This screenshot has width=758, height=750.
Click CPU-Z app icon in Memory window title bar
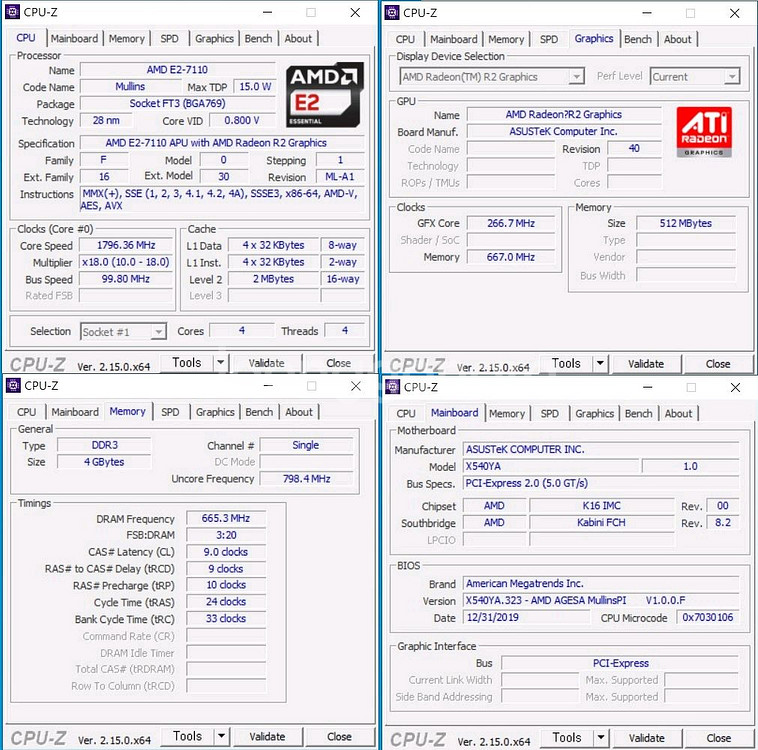point(13,385)
